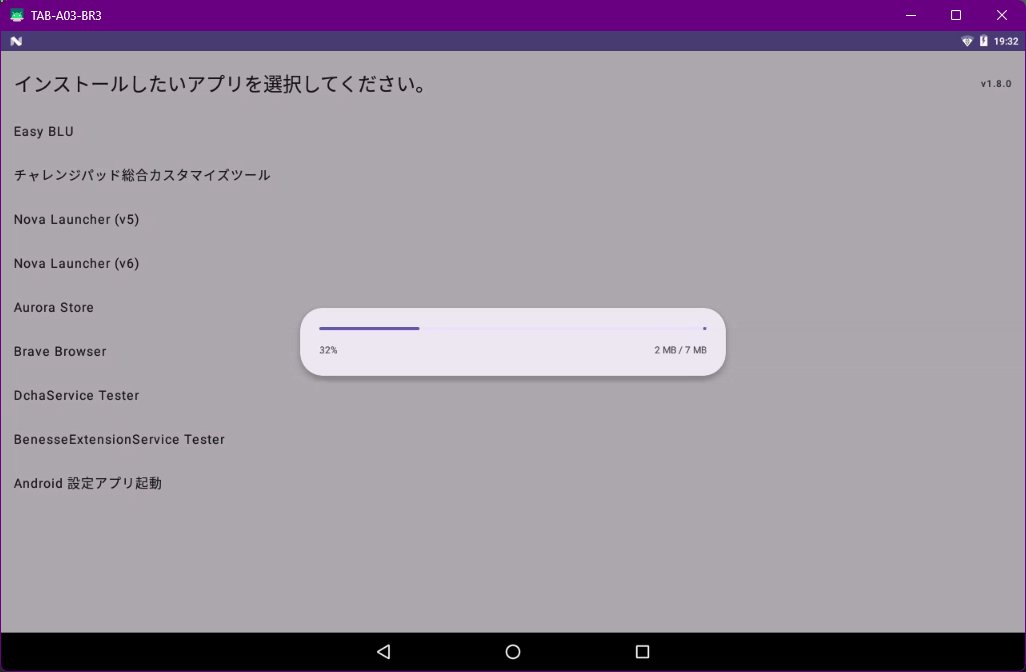Screen dimensions: 1026x672
Task: Click the v1.8.0 version label
Action: coord(996,84)
